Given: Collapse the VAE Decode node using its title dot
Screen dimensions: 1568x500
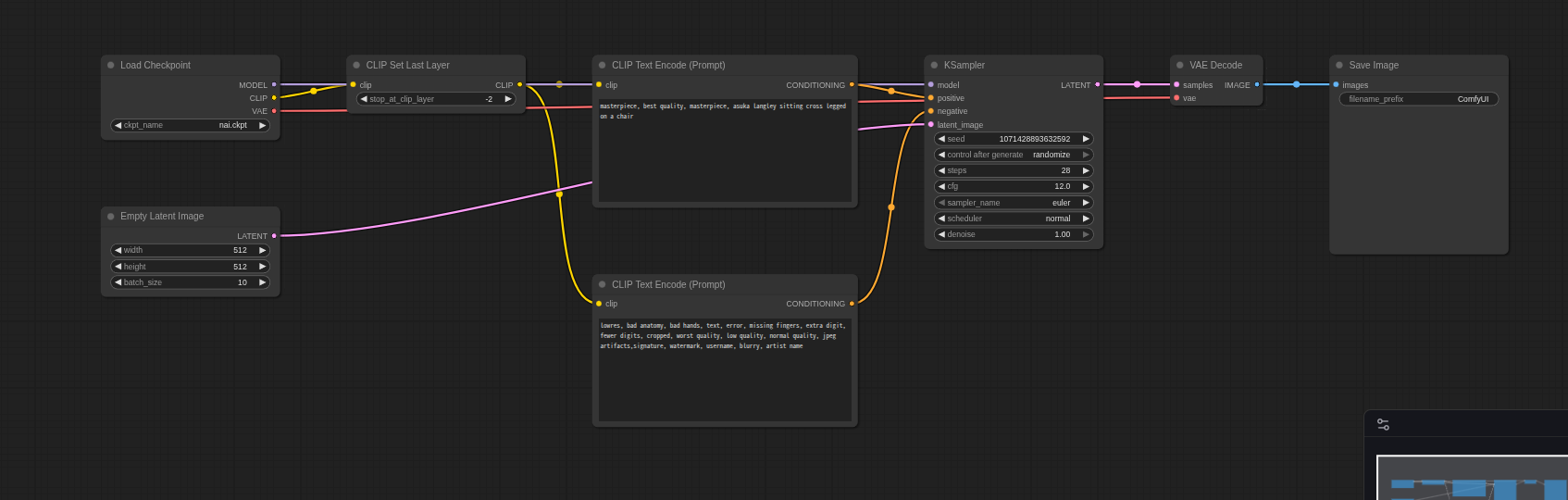Looking at the screenshot, I should pyautogui.click(x=1180, y=65).
